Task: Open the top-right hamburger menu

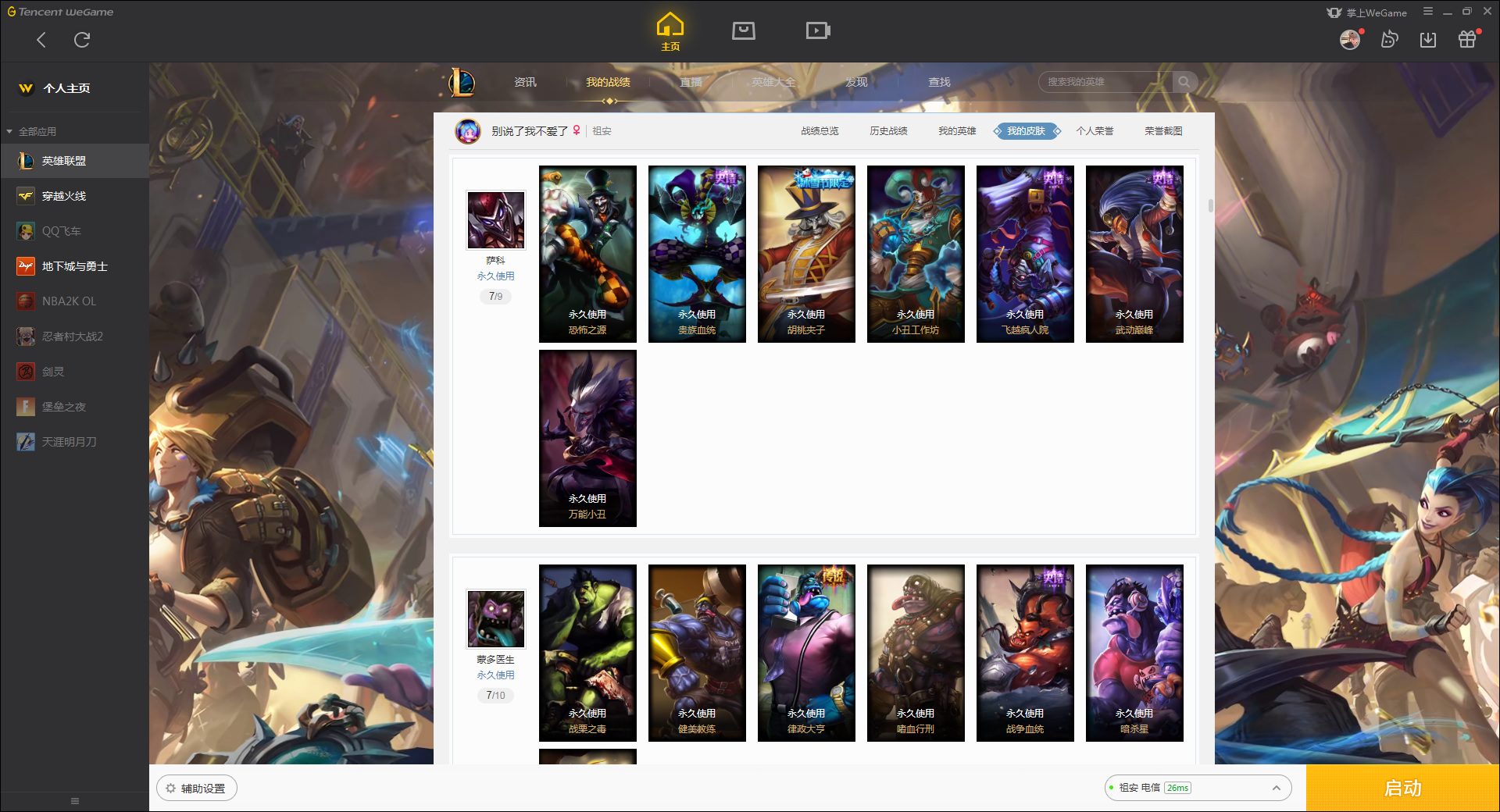Action: 1428,12
